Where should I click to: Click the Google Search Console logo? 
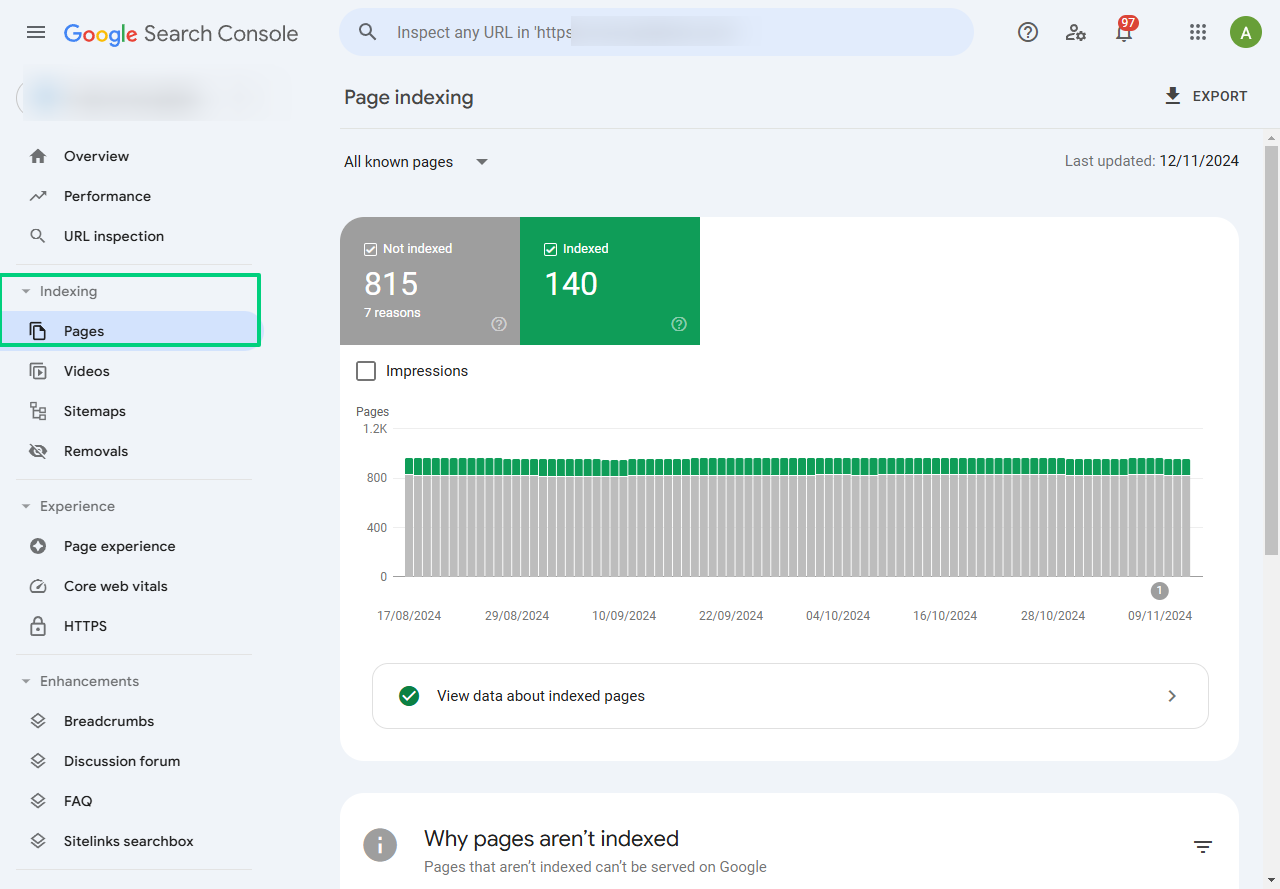(181, 33)
